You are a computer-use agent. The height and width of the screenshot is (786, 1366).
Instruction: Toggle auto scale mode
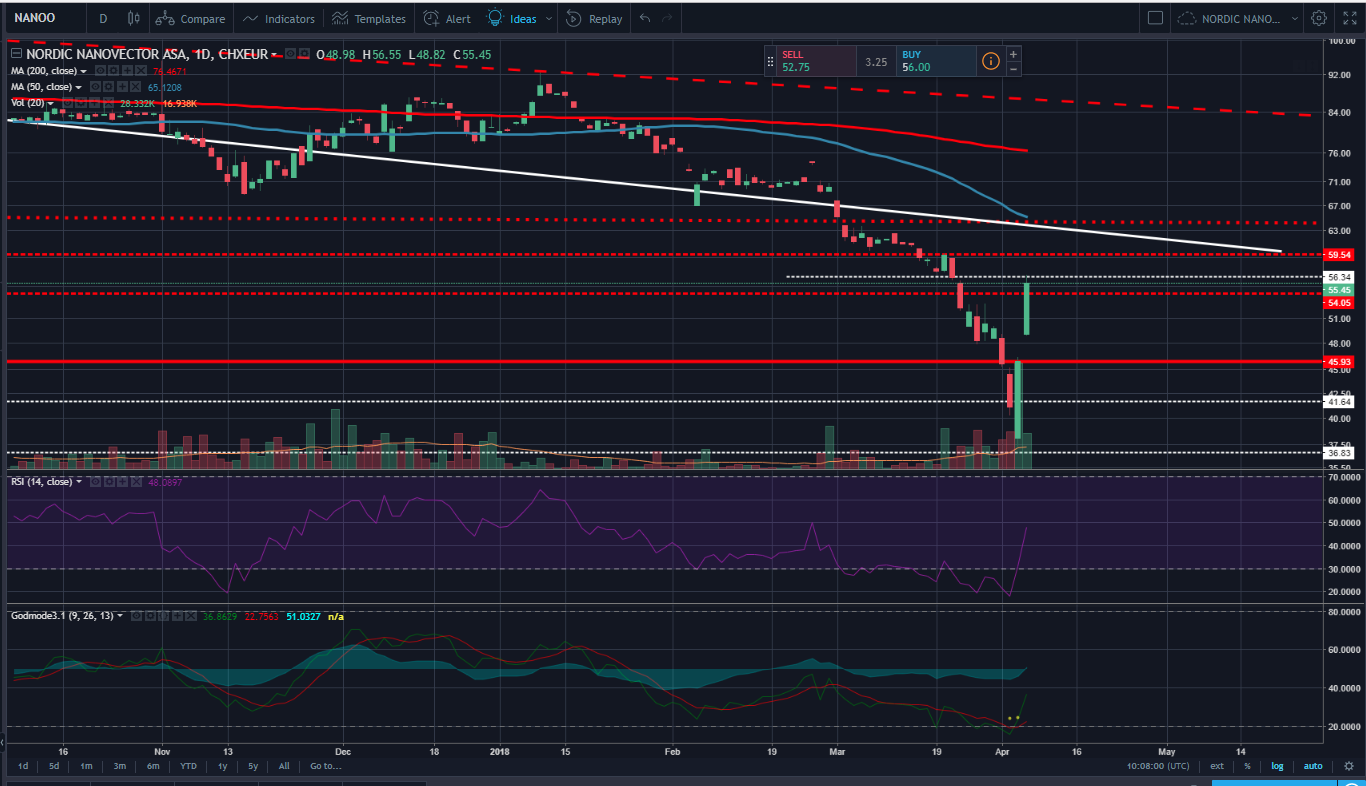(x=1313, y=766)
